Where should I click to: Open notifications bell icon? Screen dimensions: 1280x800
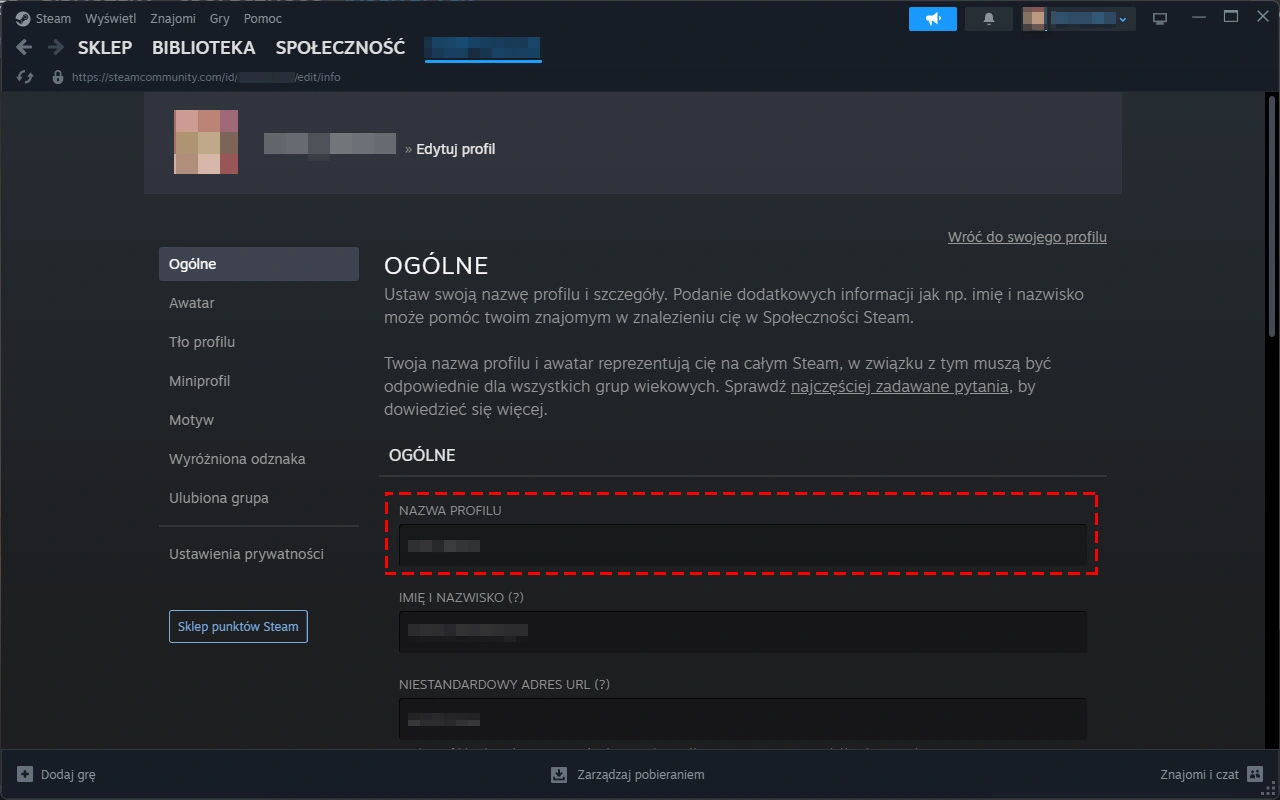(x=989, y=19)
